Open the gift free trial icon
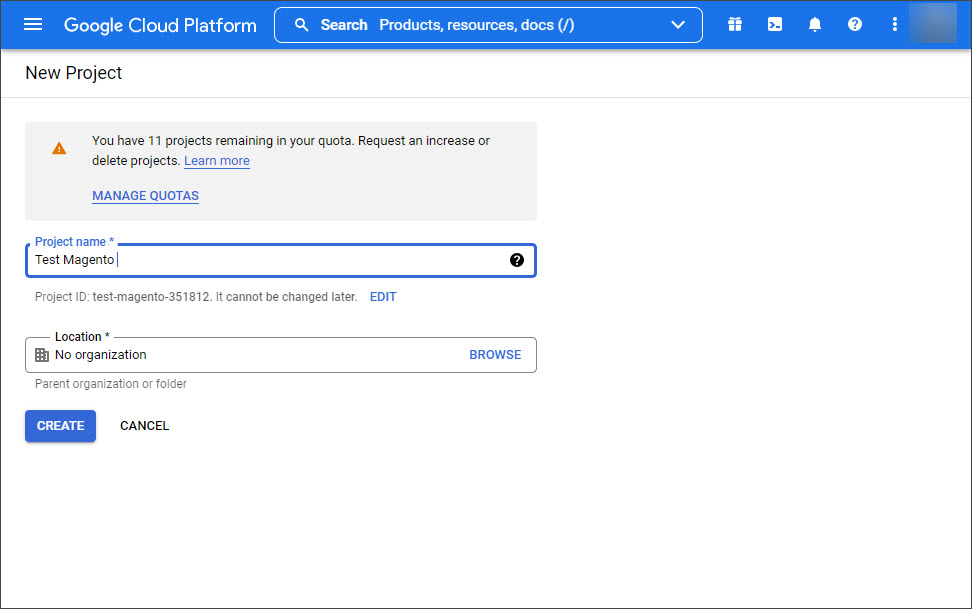972x609 pixels. (735, 24)
